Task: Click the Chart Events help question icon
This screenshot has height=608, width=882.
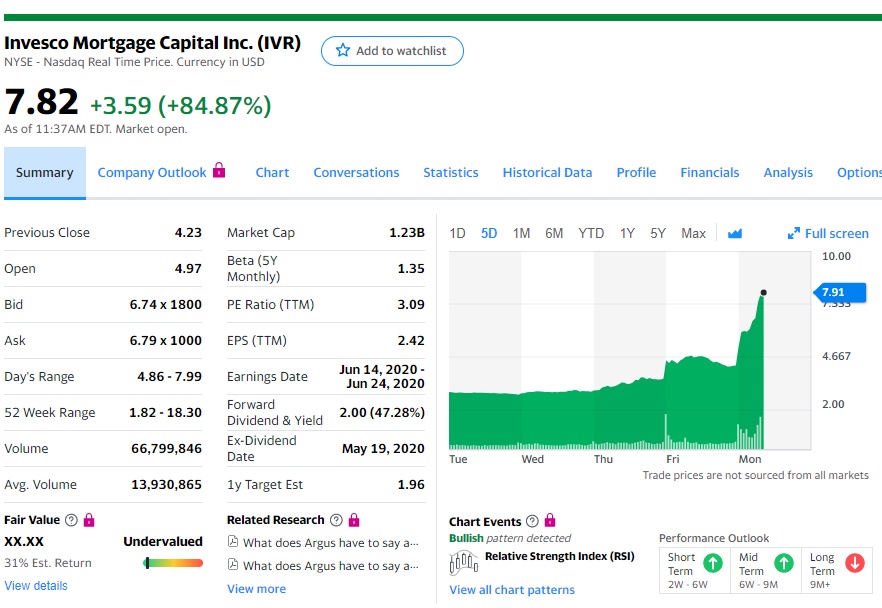Action: pos(532,521)
